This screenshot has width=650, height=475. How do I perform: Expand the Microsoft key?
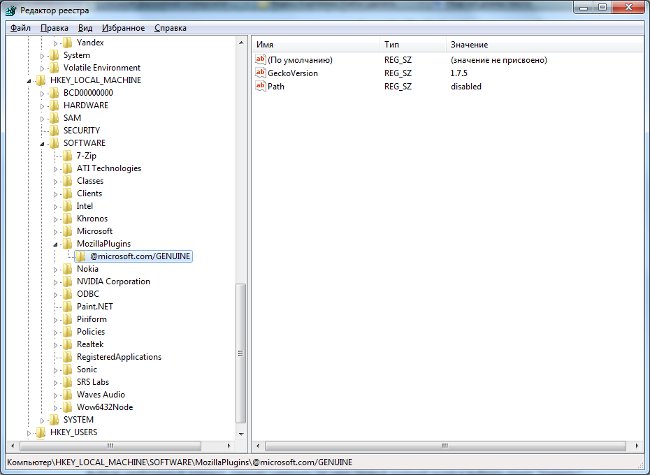(x=56, y=232)
